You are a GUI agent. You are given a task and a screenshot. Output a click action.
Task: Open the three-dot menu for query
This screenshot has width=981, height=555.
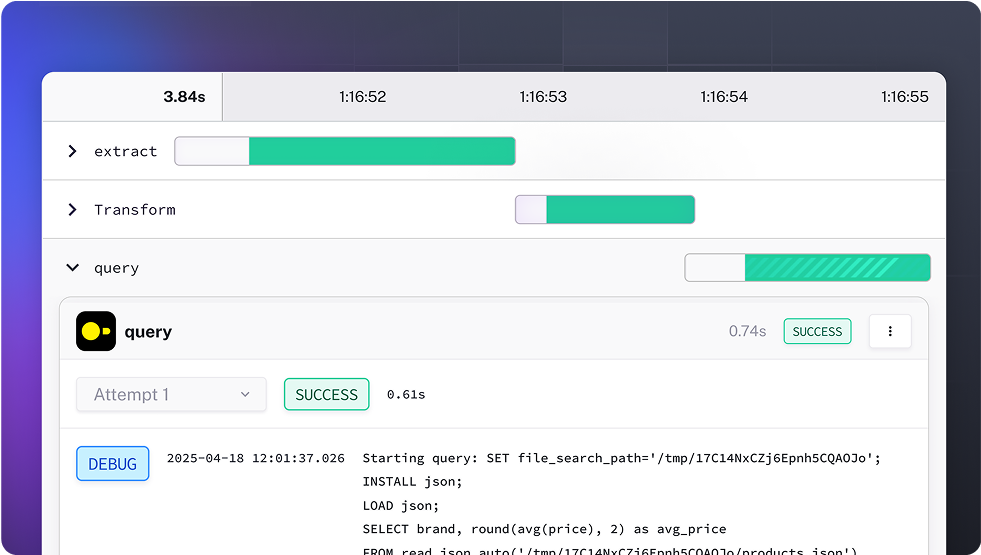click(x=890, y=331)
